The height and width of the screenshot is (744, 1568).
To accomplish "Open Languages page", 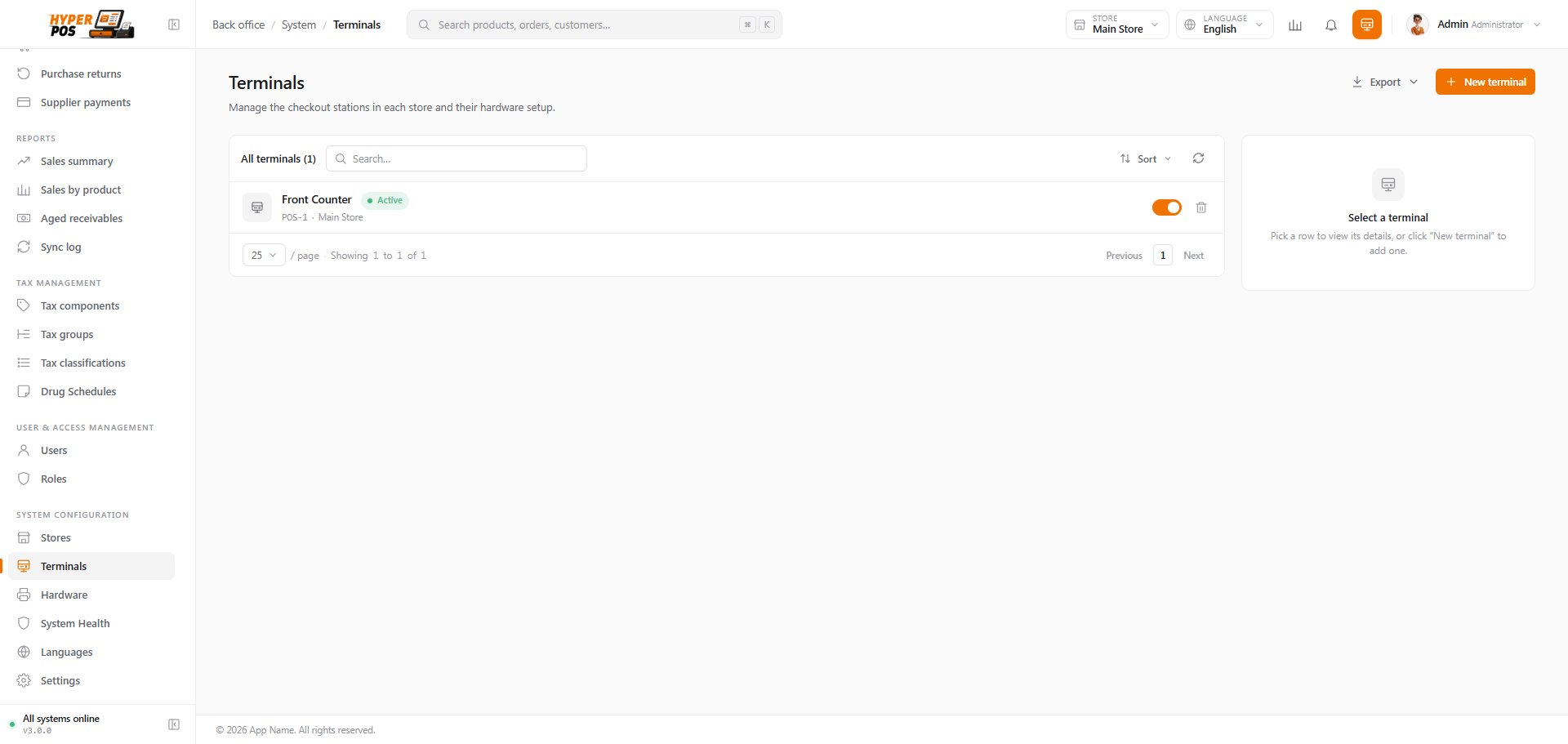I will click(x=91, y=652).
